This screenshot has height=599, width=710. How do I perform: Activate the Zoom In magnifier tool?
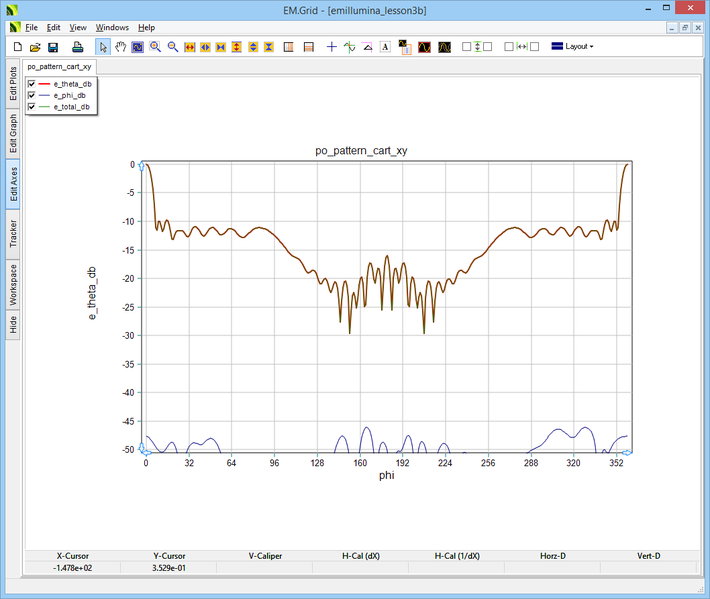point(155,47)
